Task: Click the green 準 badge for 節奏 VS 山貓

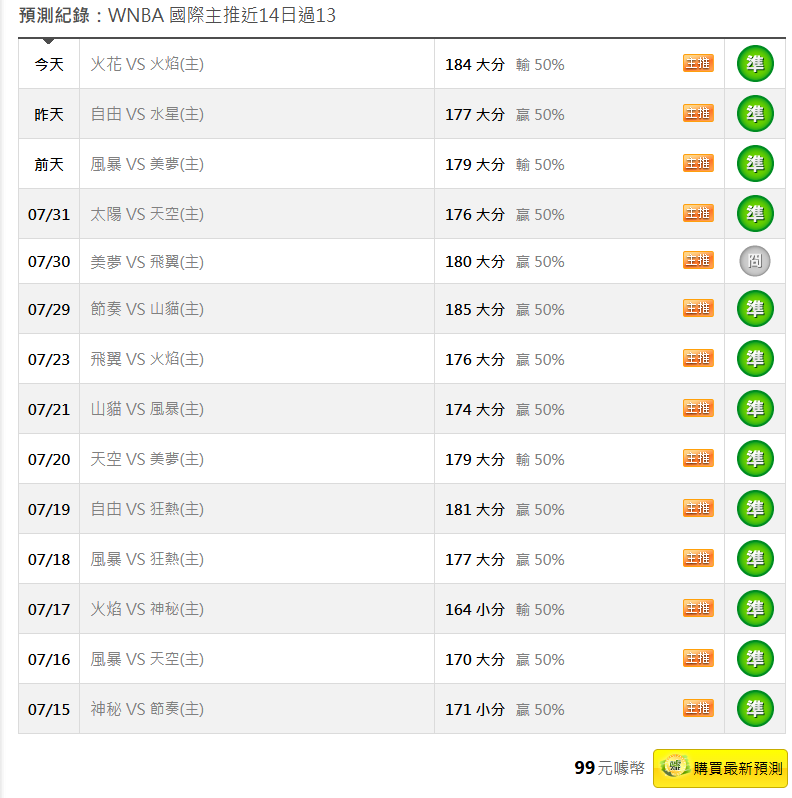Action: [755, 308]
